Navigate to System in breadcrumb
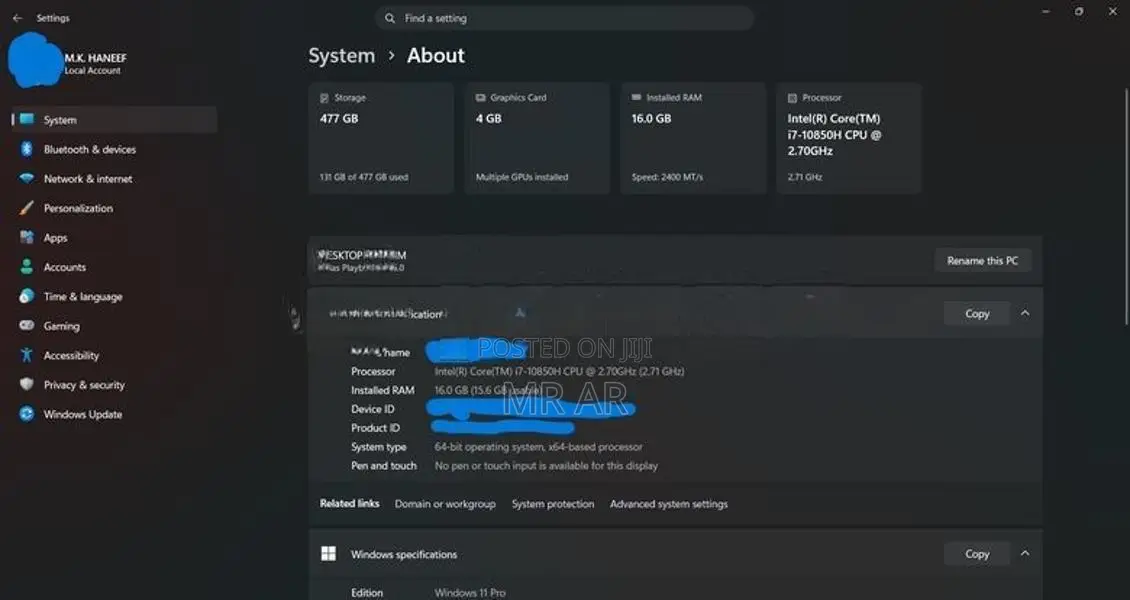 [342, 55]
